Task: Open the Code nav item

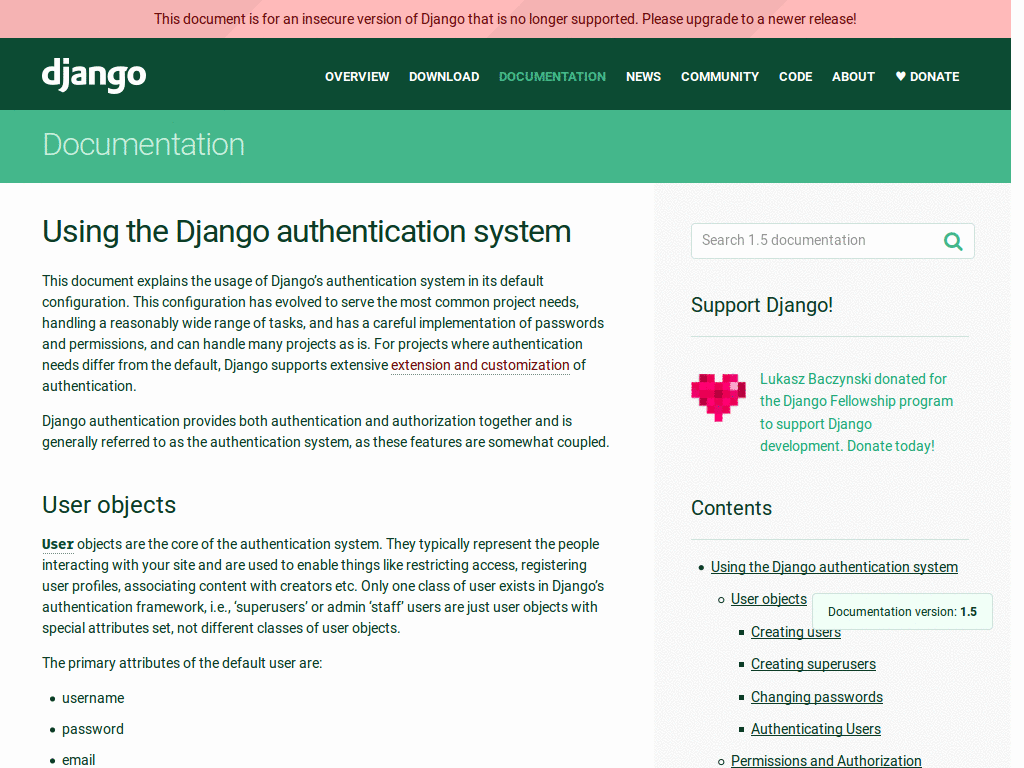Action: click(795, 76)
